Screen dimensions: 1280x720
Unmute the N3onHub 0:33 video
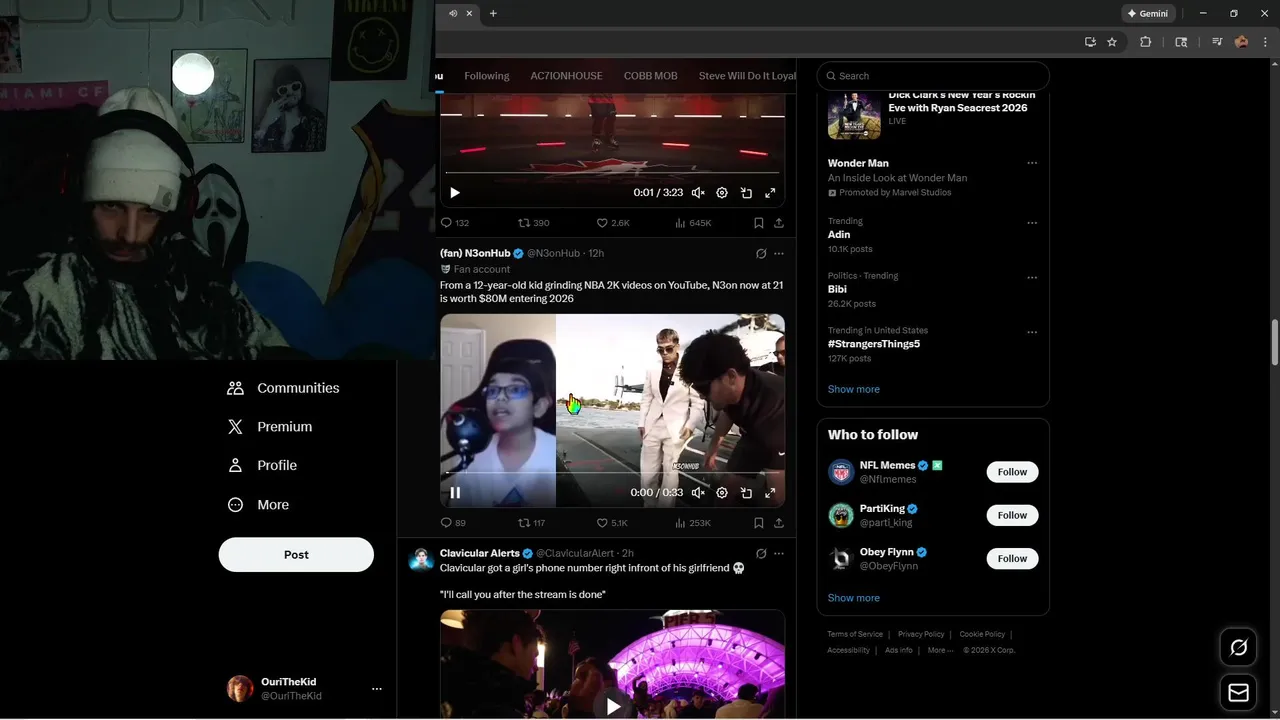[698, 493]
